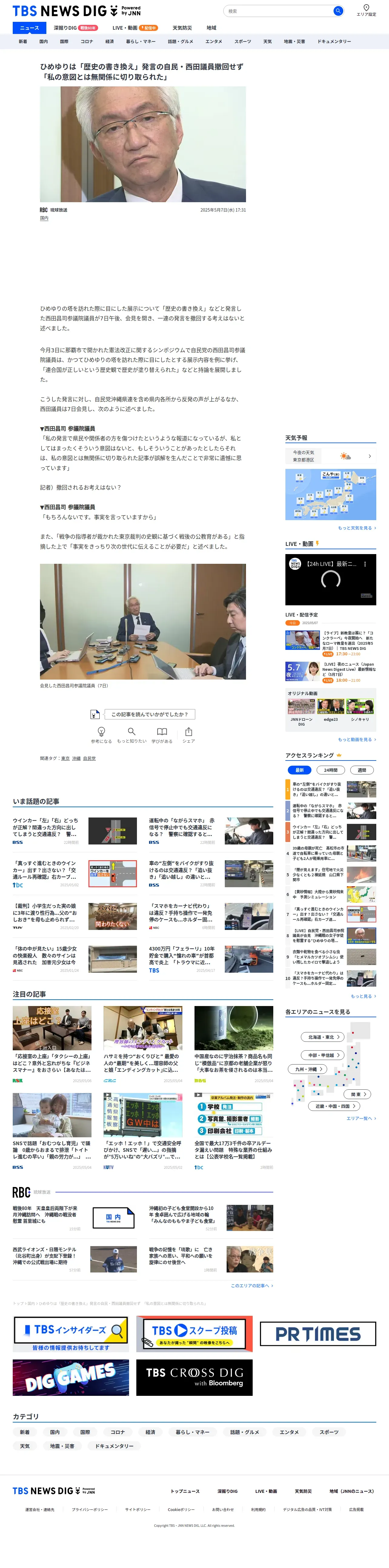Click the 地震・災害 category pill at bottom
This screenshot has width=389, height=1568.
[x=62, y=1446]
